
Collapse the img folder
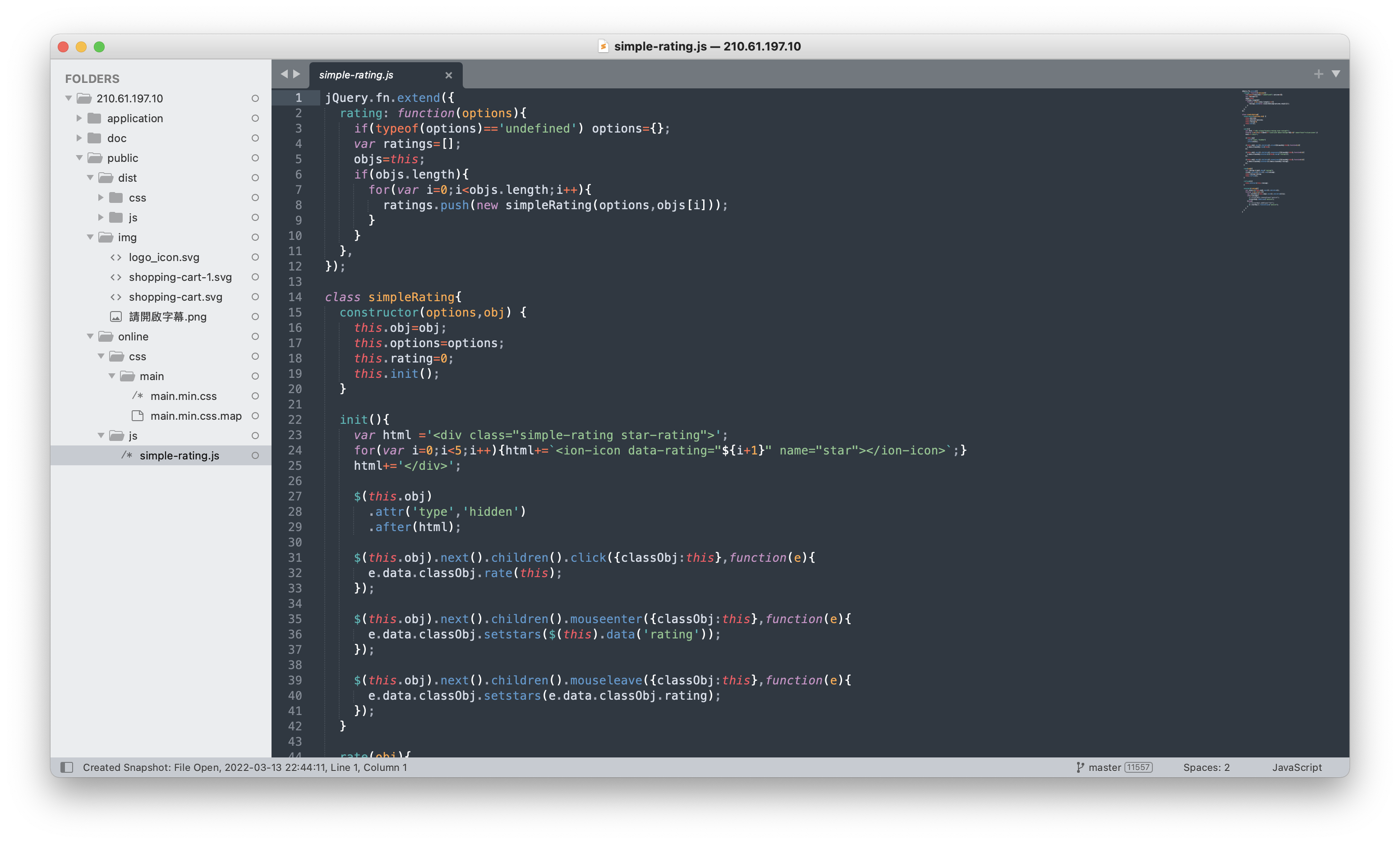[90, 238]
